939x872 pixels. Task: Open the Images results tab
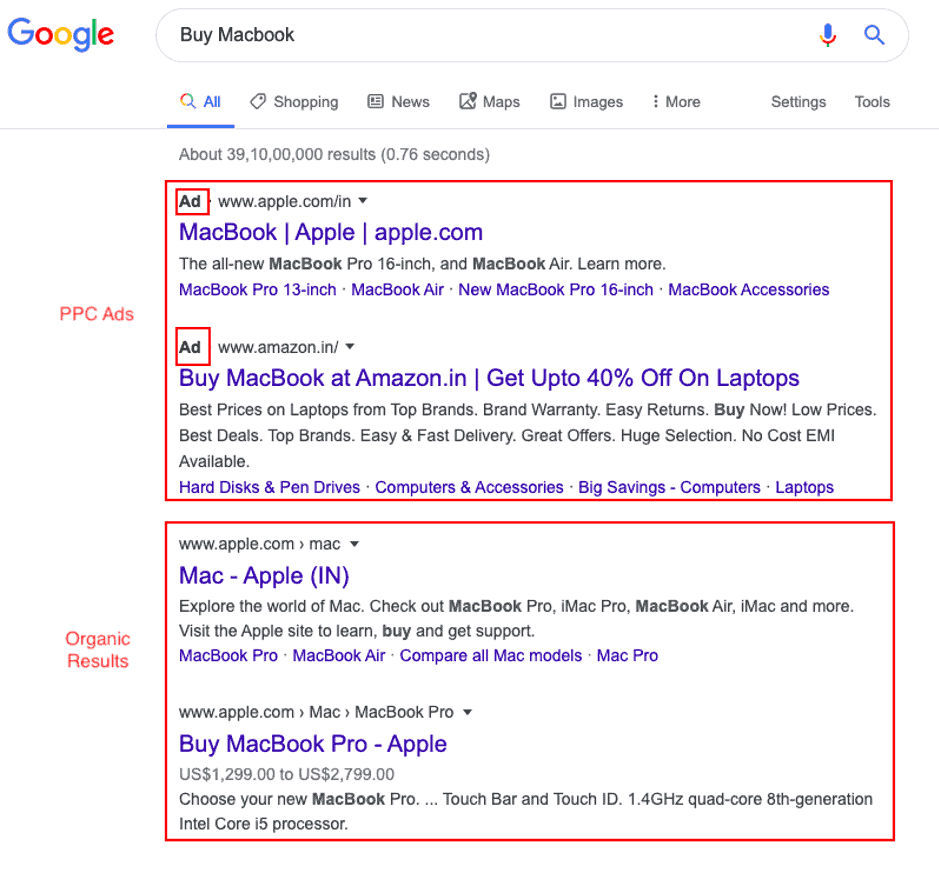pos(586,102)
